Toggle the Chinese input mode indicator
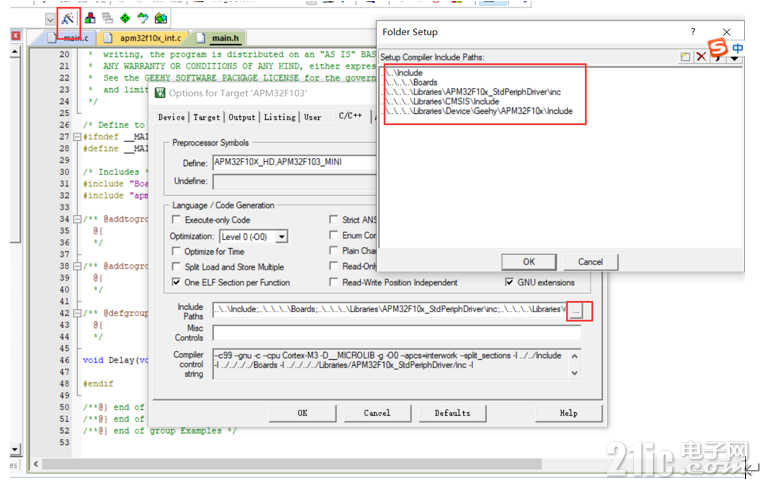The height and width of the screenshot is (484, 760). pyautogui.click(x=737, y=48)
